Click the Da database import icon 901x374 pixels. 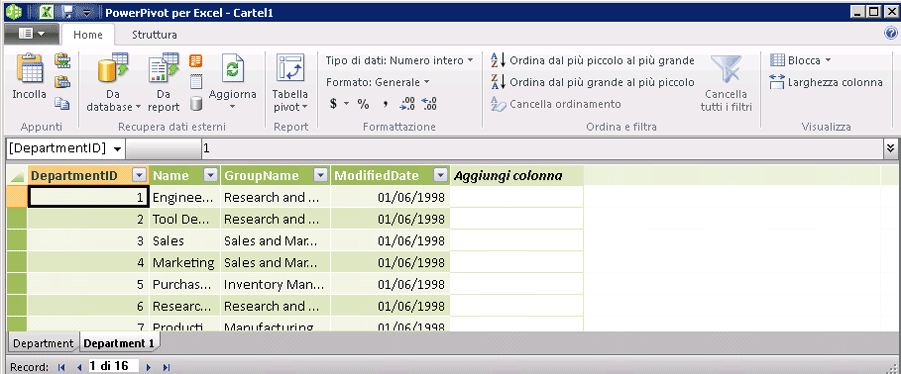[114, 68]
